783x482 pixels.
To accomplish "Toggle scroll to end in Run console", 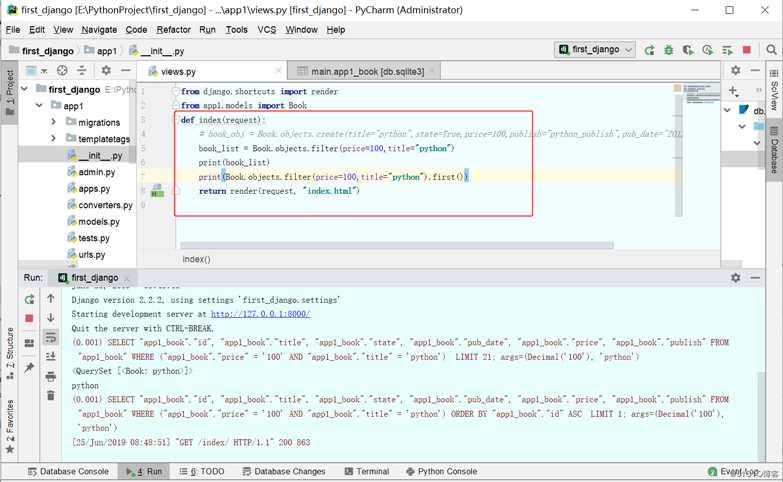I will 51,356.
